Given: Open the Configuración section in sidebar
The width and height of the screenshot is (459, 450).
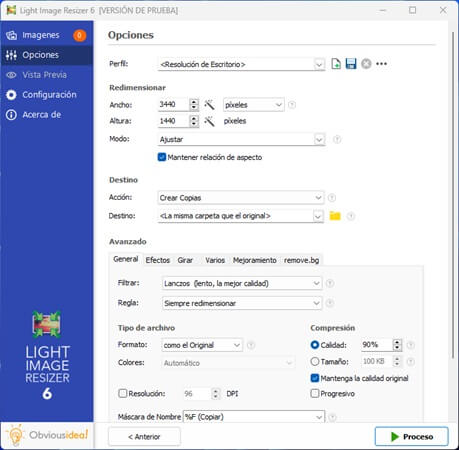Looking at the screenshot, I should point(47,95).
